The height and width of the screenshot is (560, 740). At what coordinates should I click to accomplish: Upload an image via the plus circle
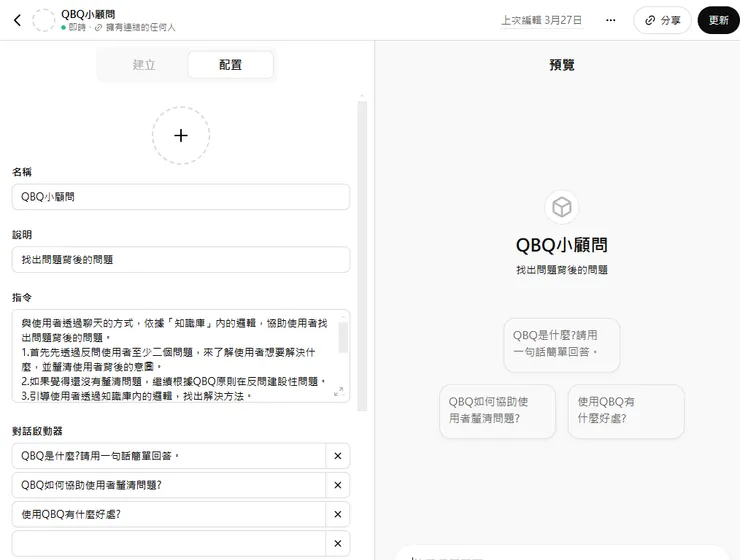181,135
